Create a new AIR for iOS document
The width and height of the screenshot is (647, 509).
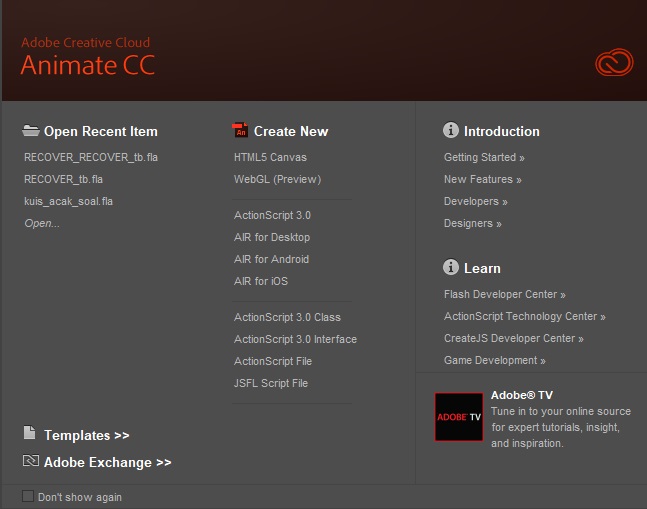pos(261,281)
